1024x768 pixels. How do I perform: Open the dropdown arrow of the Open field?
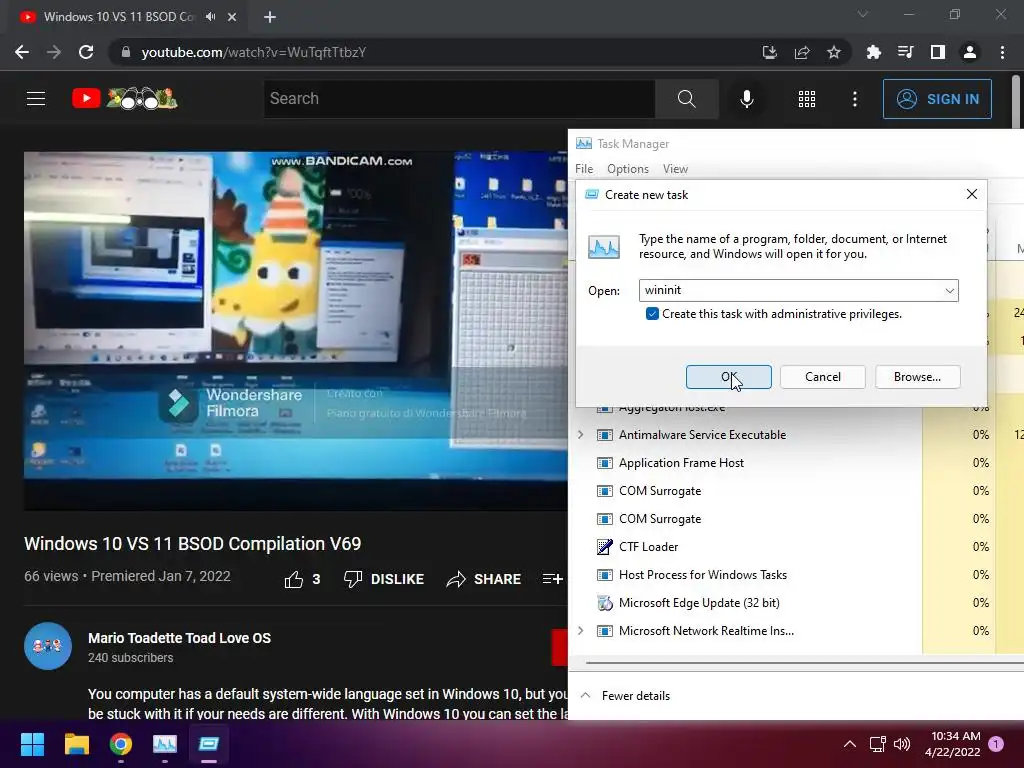950,291
